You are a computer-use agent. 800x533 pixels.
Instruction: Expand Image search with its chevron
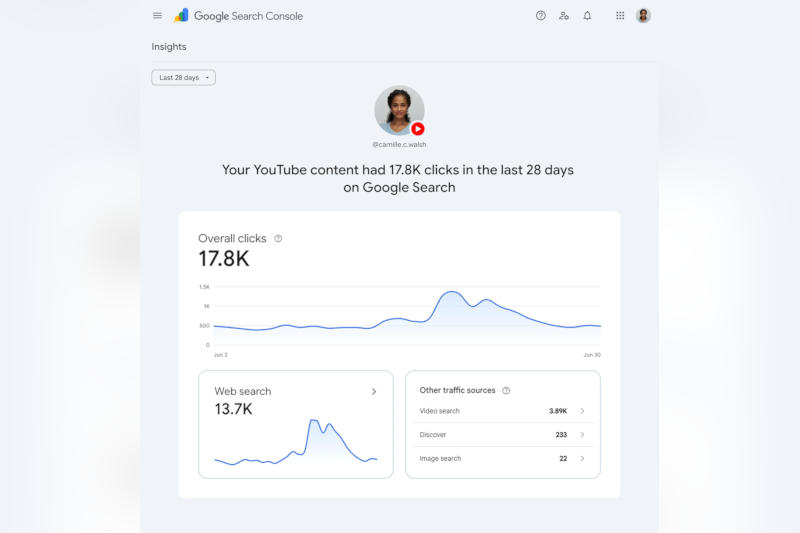click(582, 459)
